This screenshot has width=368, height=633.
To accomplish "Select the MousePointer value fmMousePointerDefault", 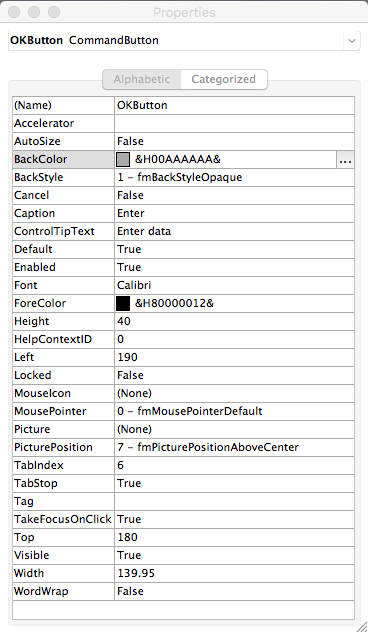I will pyautogui.click(x=234, y=411).
